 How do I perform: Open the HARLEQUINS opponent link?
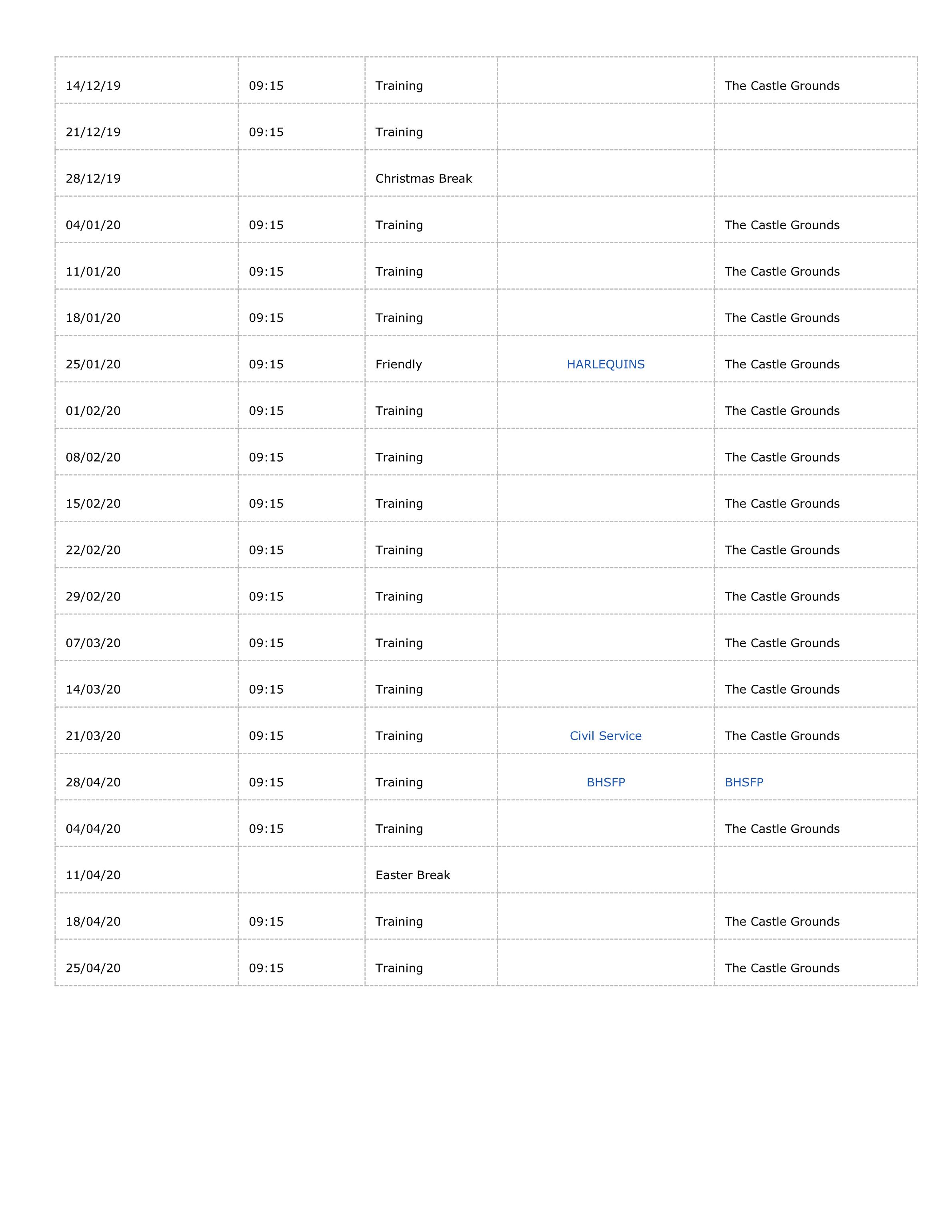pos(605,364)
